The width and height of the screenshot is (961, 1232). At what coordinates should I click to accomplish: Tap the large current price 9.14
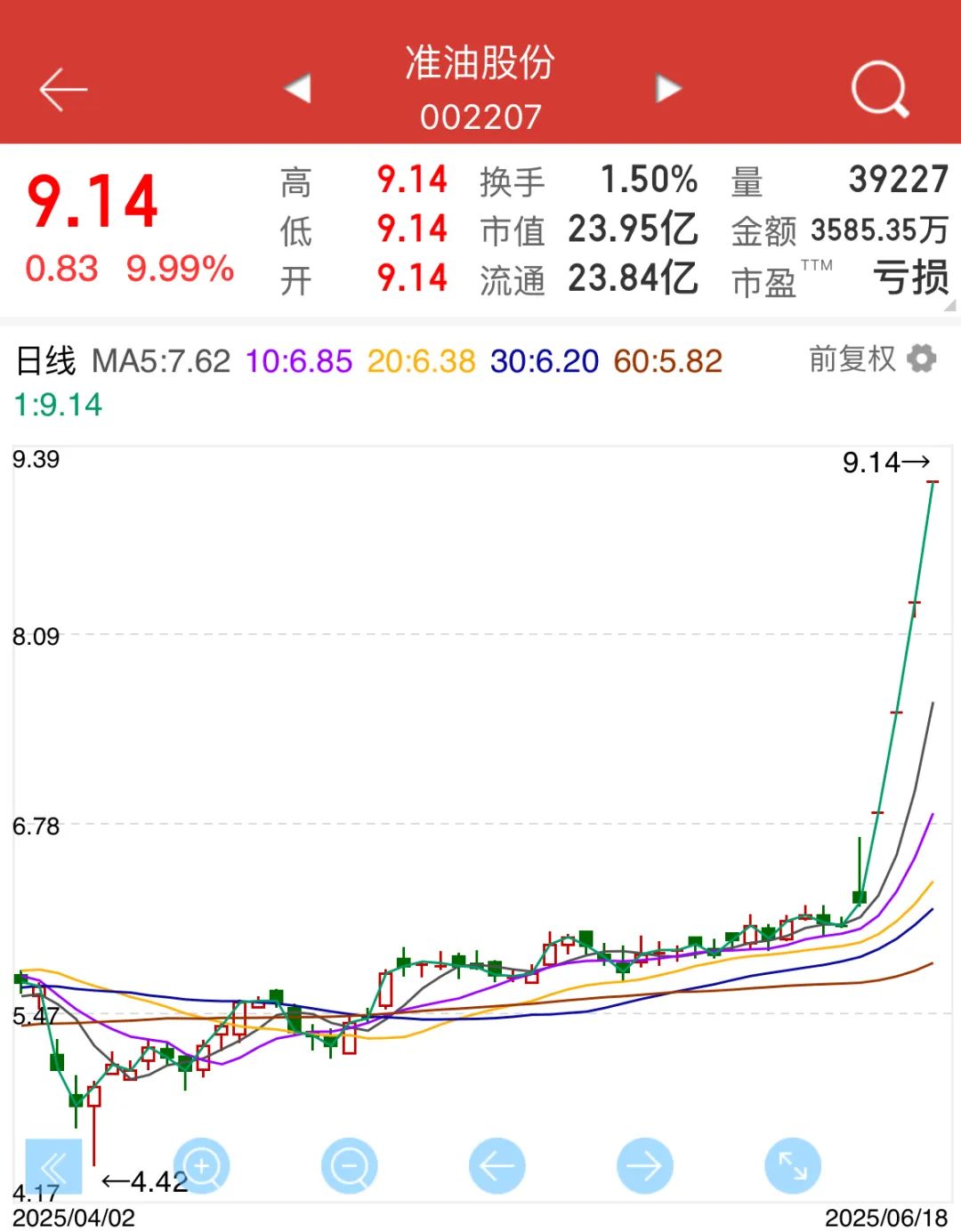(x=93, y=202)
